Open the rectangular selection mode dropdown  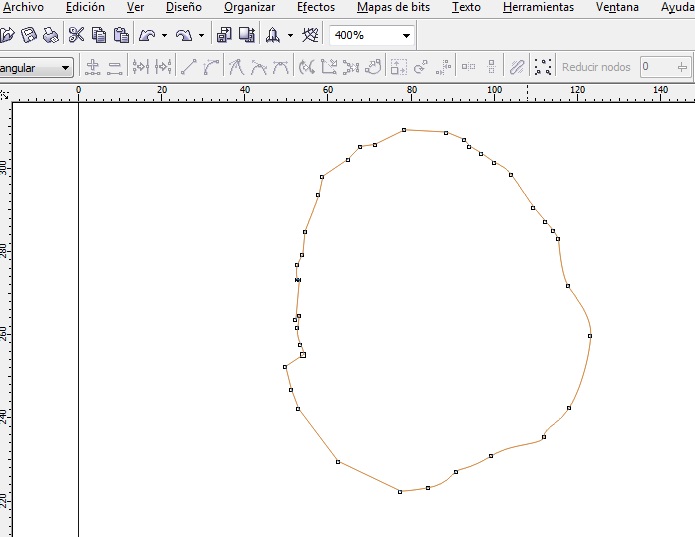(x=65, y=68)
